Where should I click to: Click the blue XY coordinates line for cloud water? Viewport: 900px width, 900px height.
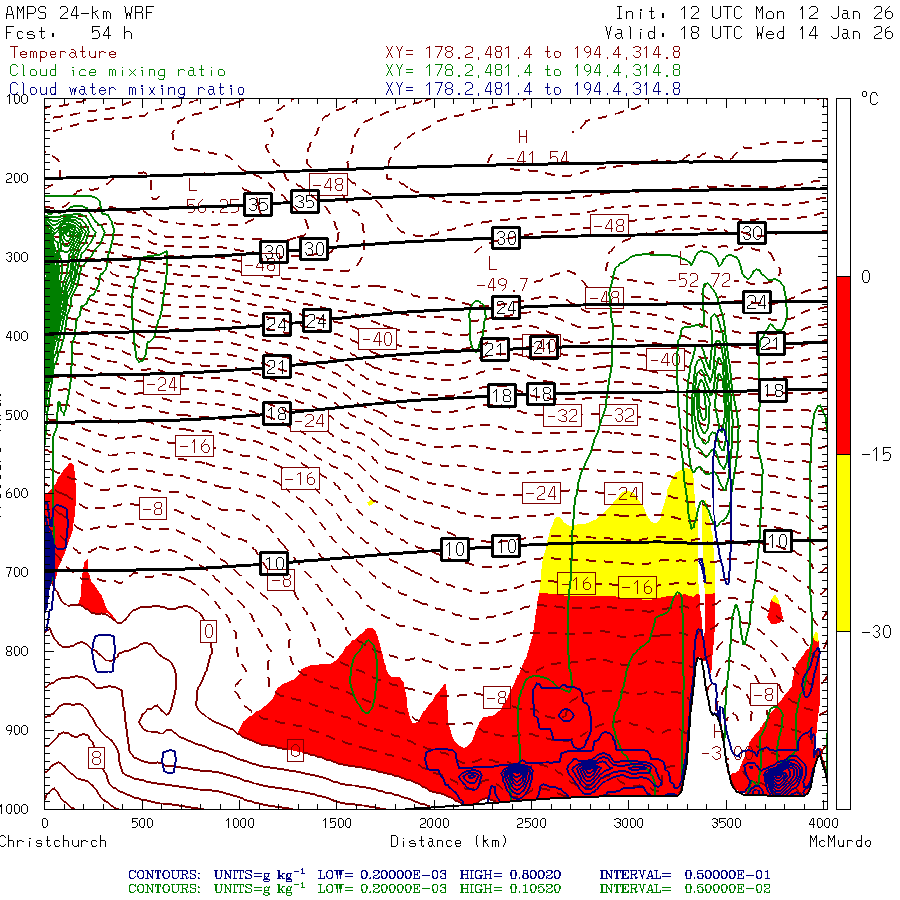point(533,88)
